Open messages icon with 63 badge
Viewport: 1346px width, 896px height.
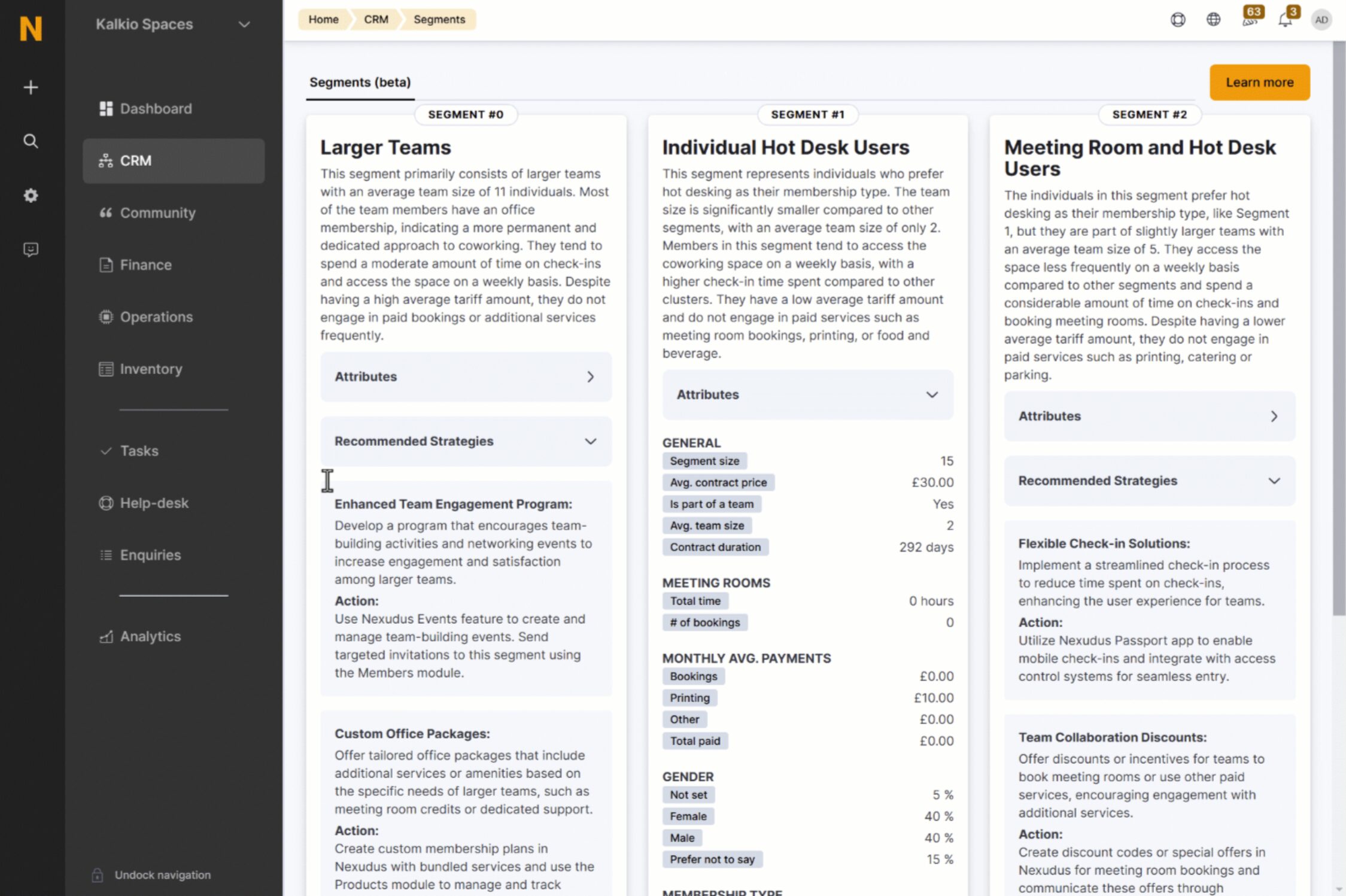point(1251,17)
